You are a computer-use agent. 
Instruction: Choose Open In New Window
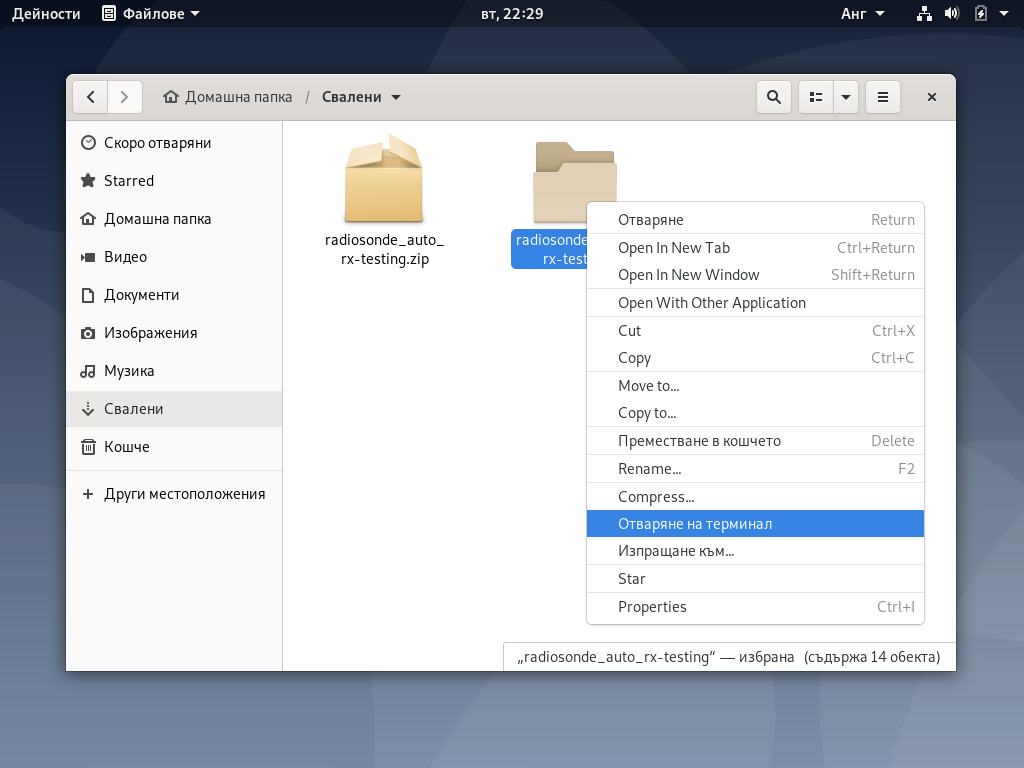[756, 275]
